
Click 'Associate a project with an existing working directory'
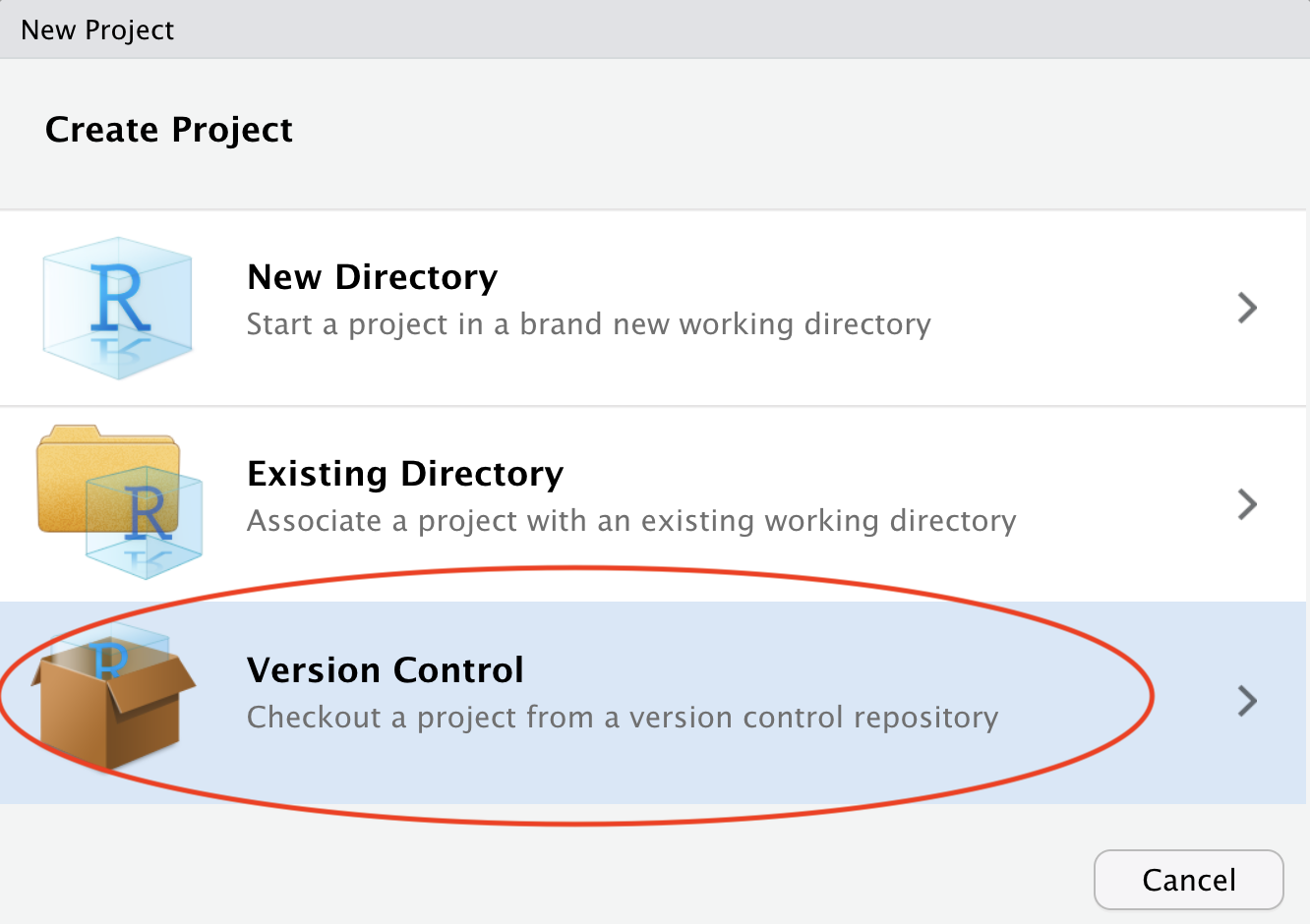point(631,521)
